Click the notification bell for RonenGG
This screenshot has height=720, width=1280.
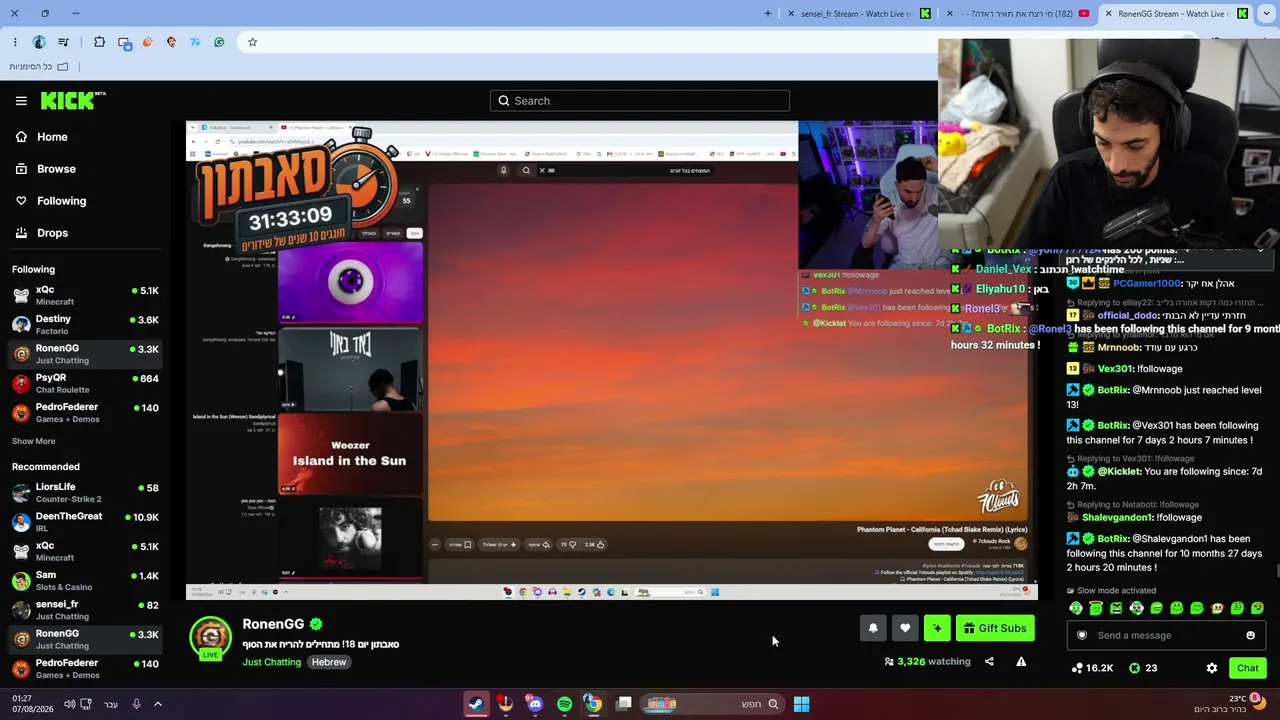coord(873,628)
